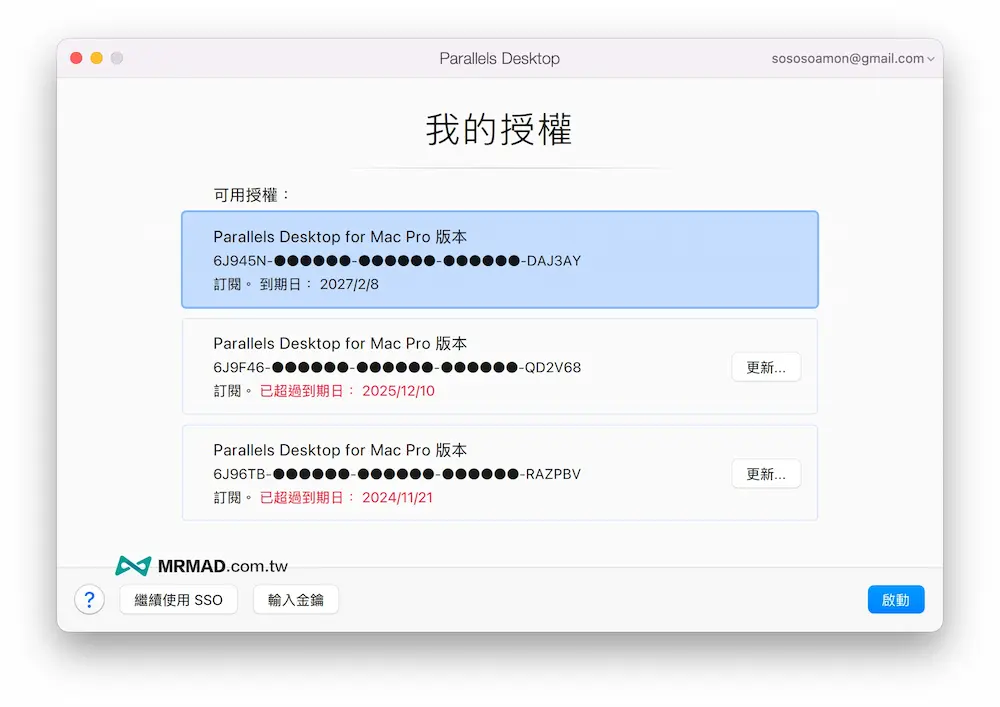Click the red traffic light close icon
This screenshot has height=707, width=1000.
tap(76, 58)
